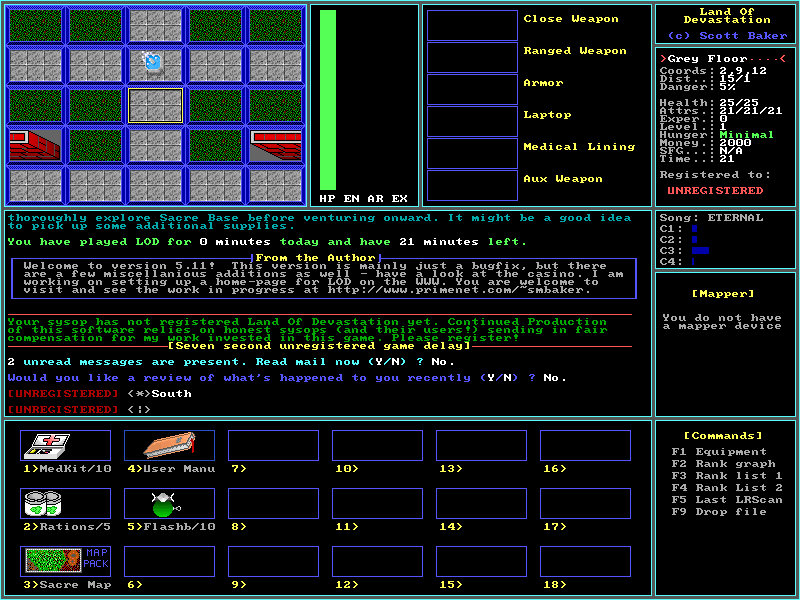Choose the F9 Drop file command
The image size is (800, 600).
[719, 511]
